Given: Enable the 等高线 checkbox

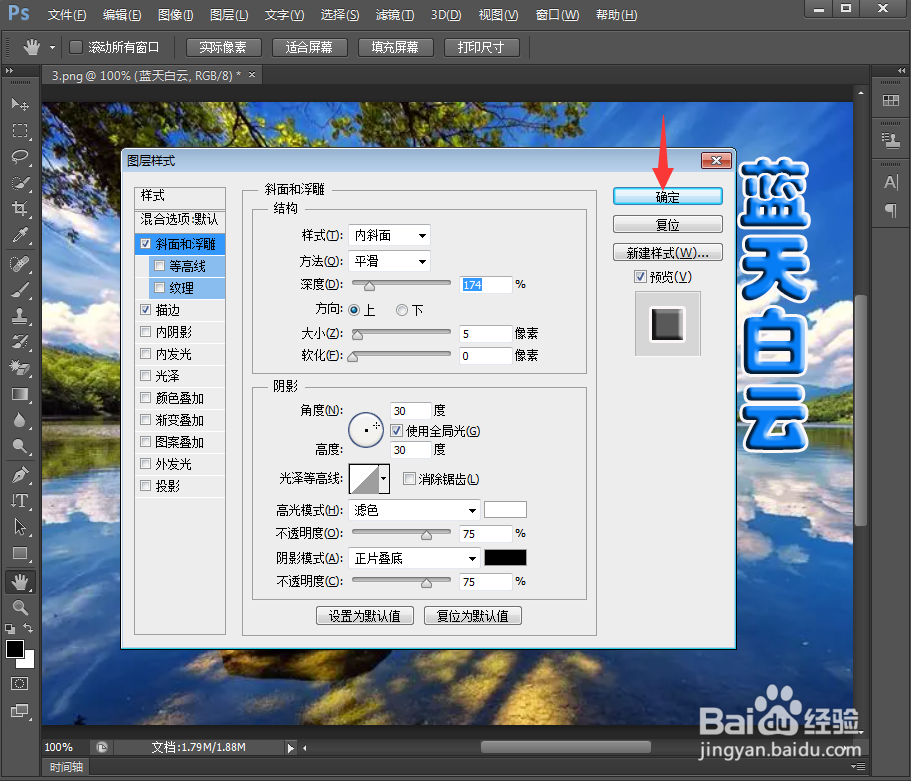Looking at the screenshot, I should tap(159, 266).
